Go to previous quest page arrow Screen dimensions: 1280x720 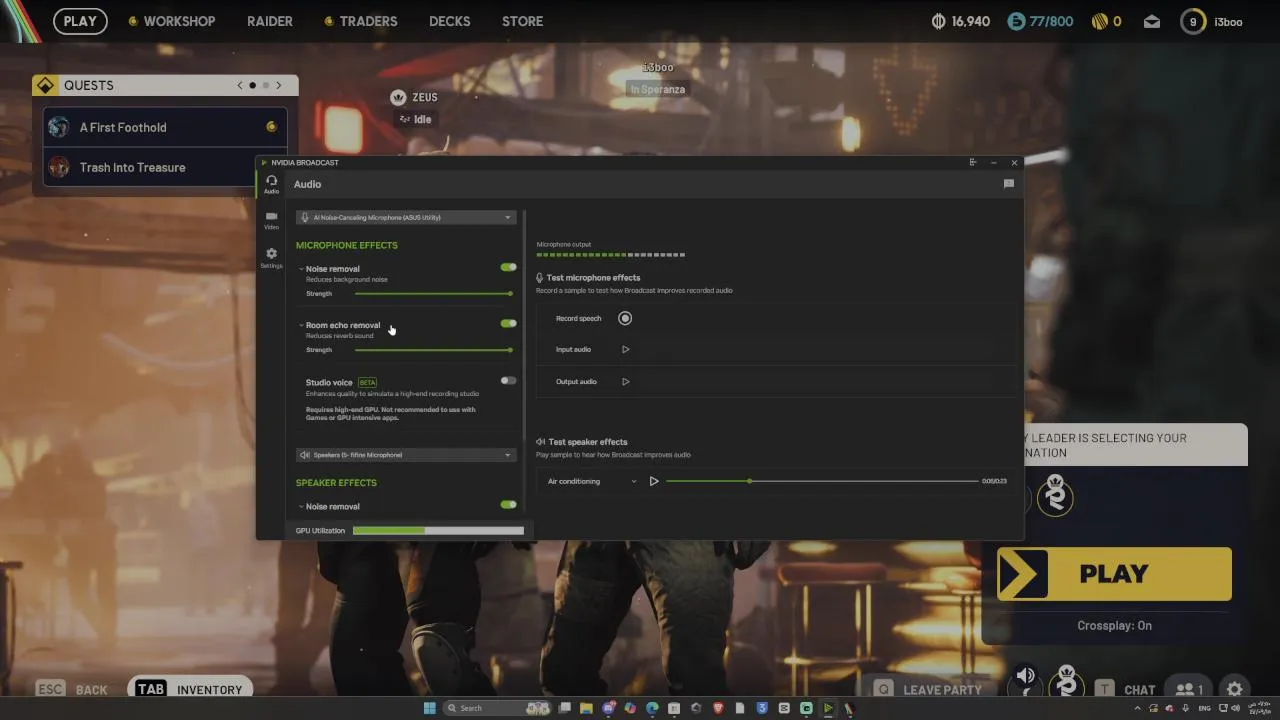[240, 85]
